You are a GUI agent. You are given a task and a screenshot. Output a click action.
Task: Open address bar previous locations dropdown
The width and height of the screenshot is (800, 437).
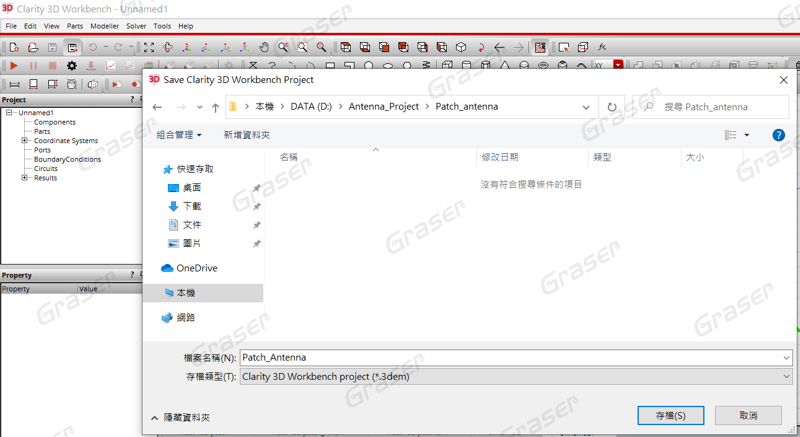pyautogui.click(x=586, y=107)
